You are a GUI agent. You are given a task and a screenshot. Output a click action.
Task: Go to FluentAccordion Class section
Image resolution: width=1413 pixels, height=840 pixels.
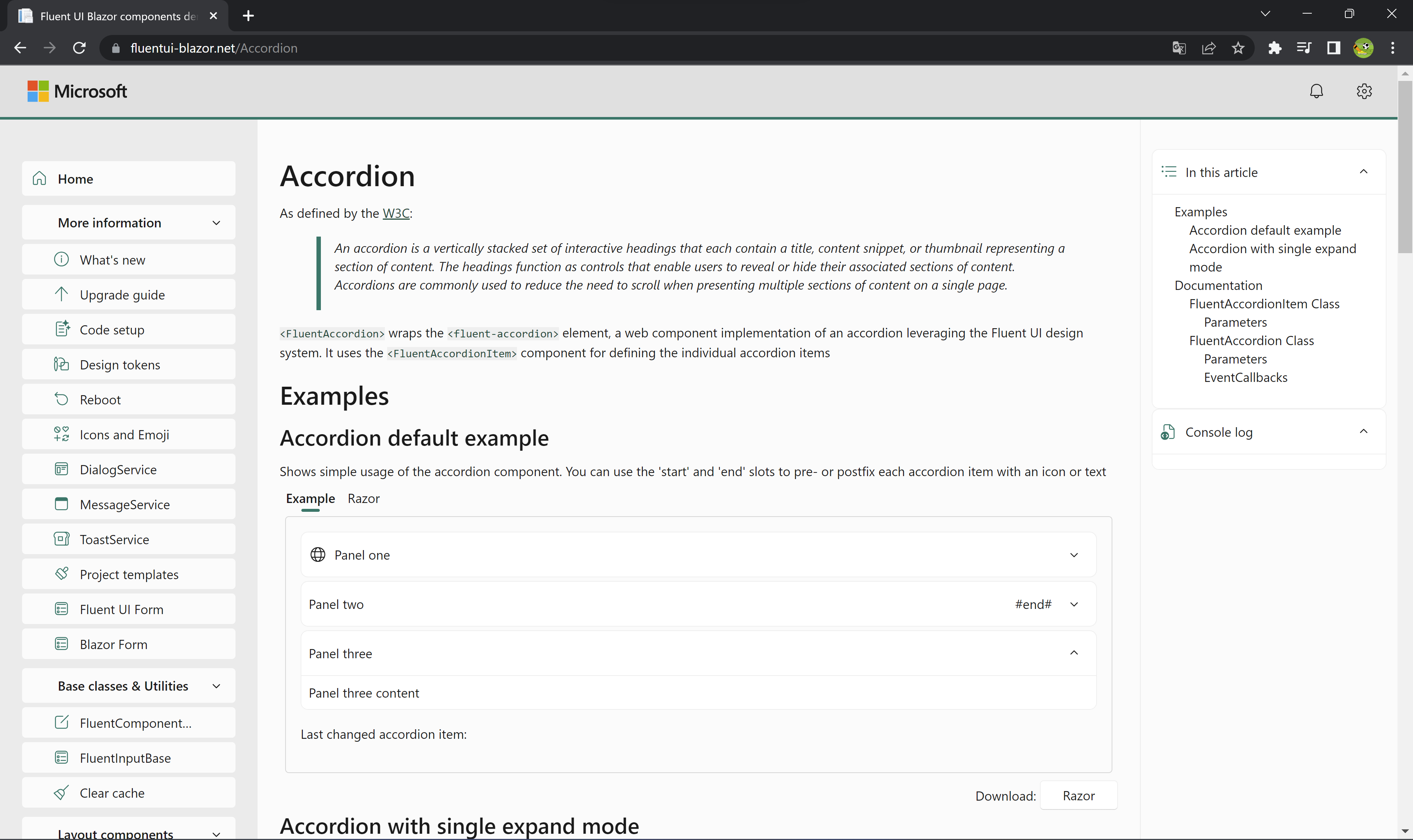click(x=1251, y=341)
